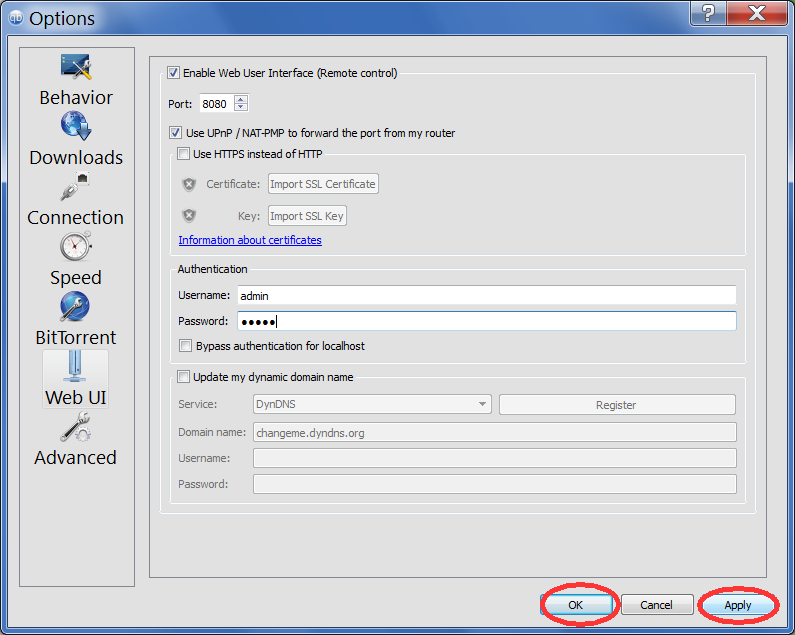This screenshot has height=635, width=795.
Task: Click Import SSL Key button
Action: (x=307, y=216)
